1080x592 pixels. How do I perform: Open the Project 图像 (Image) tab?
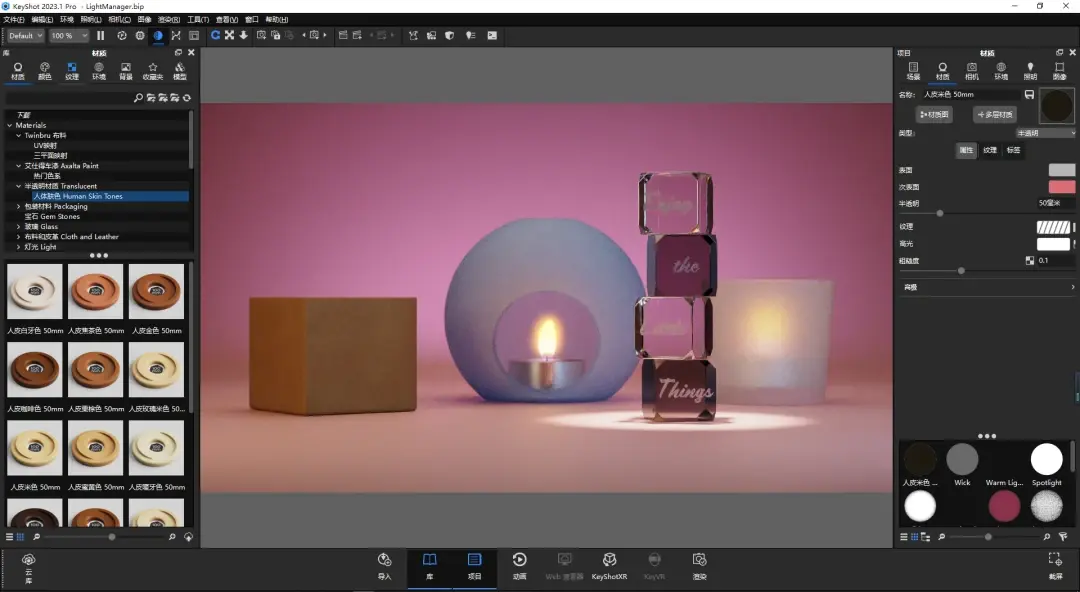tap(1059, 70)
